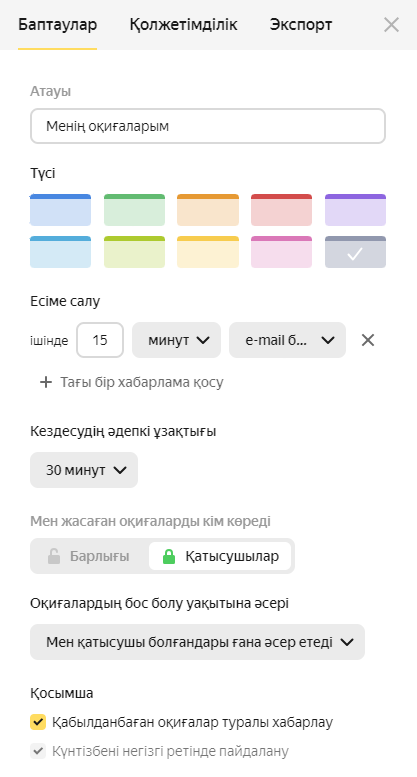Remove the 15-minute reminder with X icon
This screenshot has width=417, height=777.
coord(368,340)
